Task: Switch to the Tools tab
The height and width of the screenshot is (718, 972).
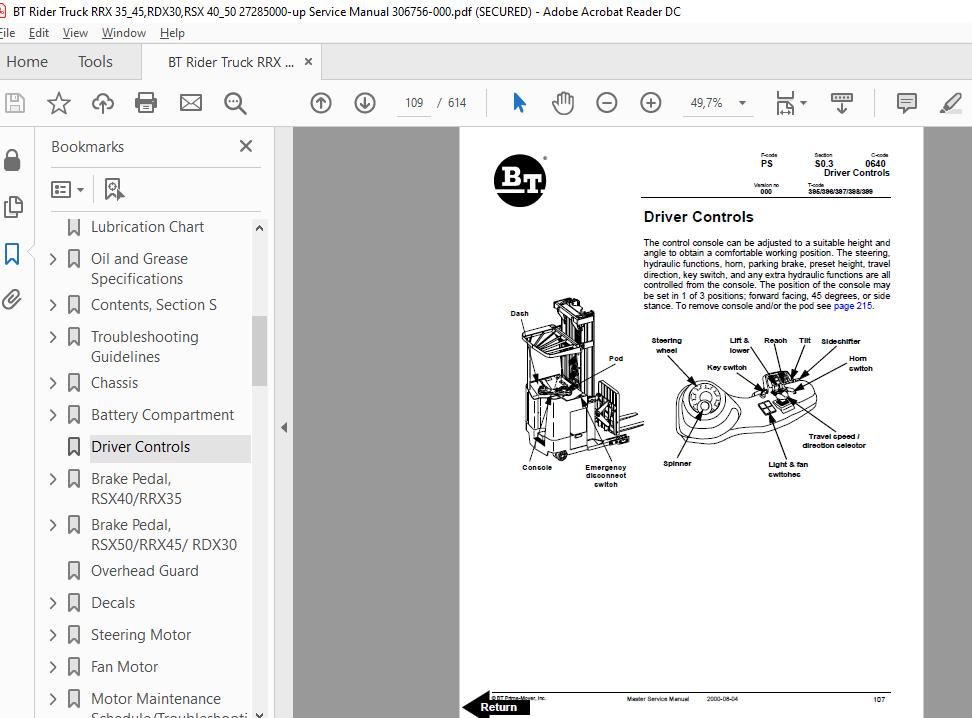Action: (x=95, y=61)
